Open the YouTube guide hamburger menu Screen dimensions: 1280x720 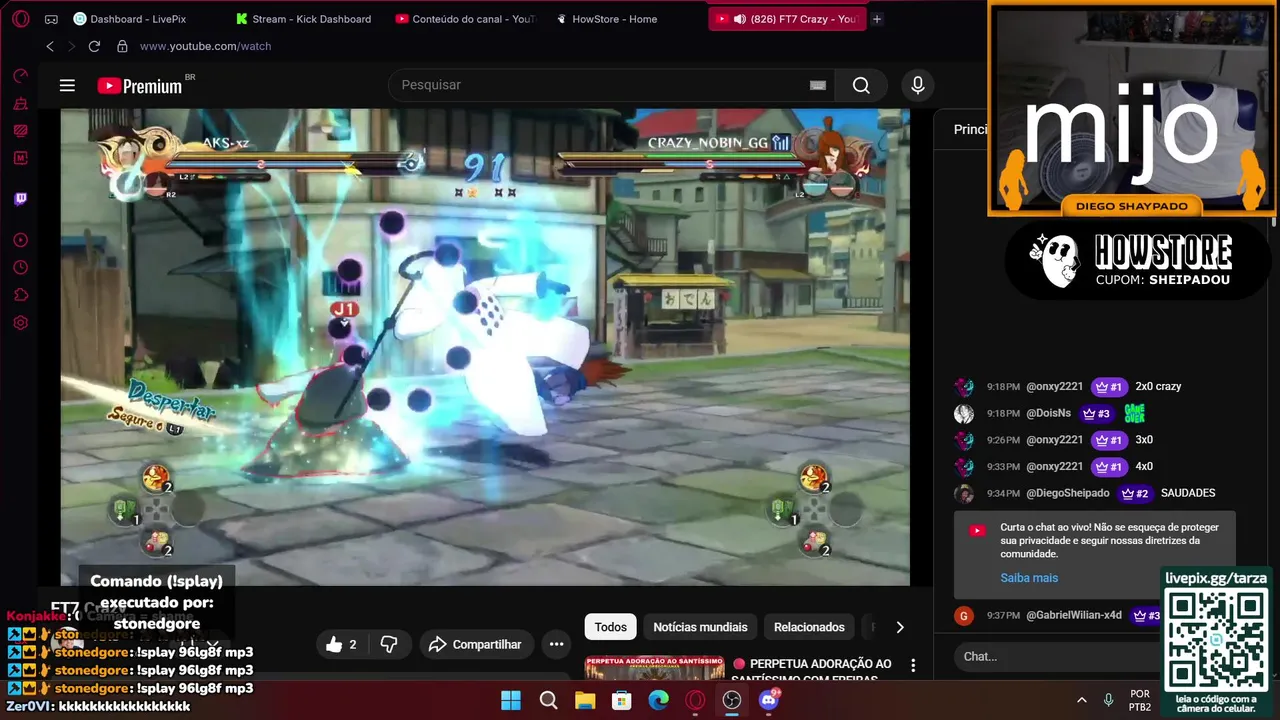pos(67,85)
